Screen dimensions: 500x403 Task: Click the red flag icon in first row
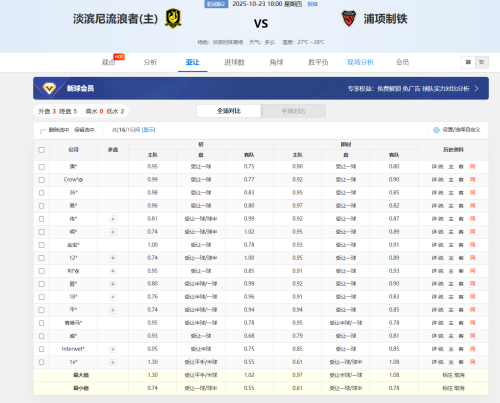click(x=472, y=167)
